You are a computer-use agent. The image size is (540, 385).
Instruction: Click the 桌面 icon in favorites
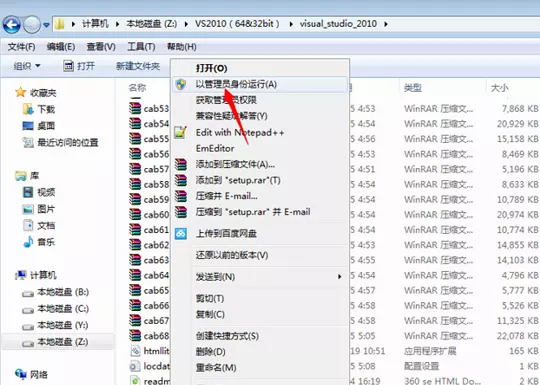click(28, 126)
